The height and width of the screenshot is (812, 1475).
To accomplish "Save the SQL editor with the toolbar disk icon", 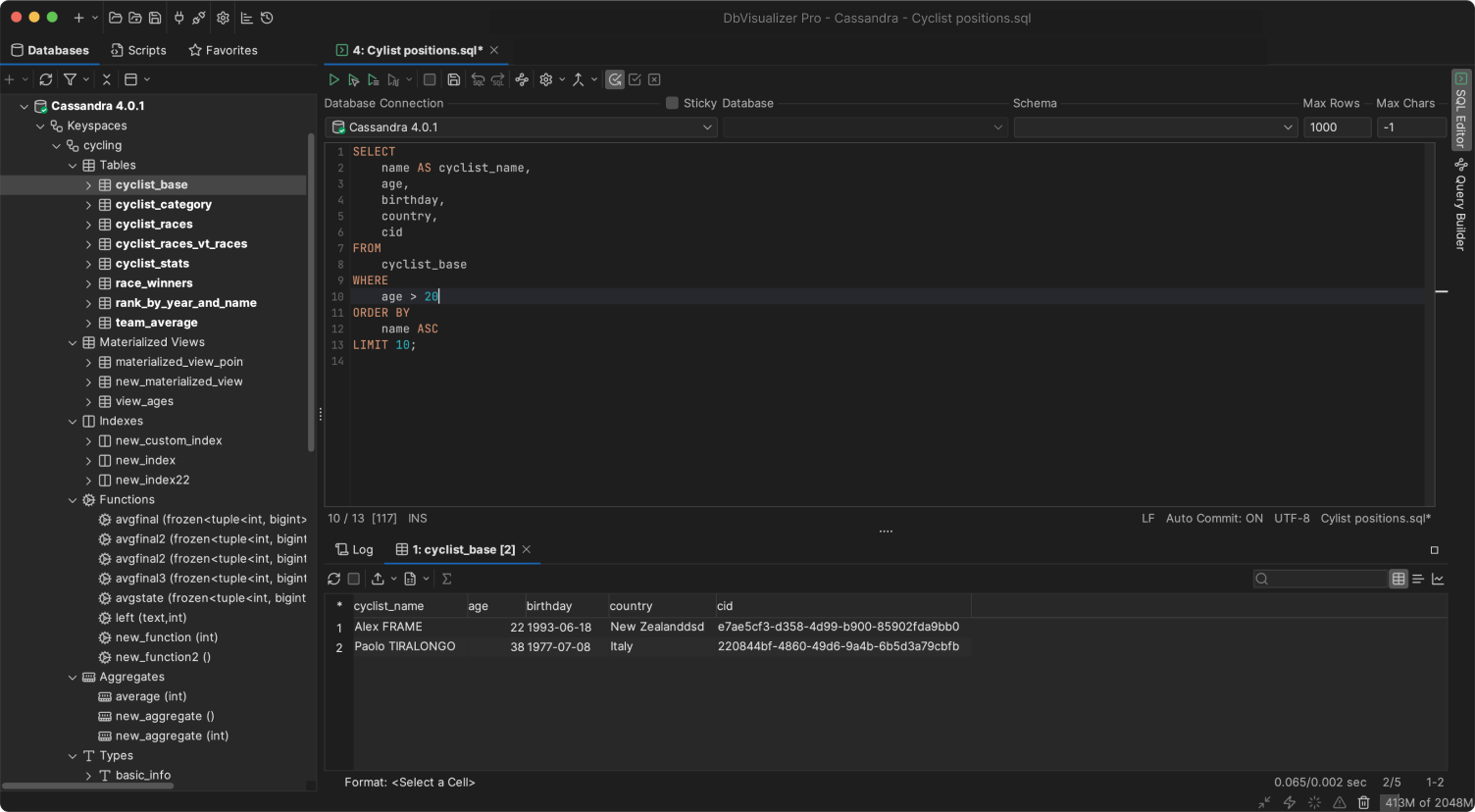I will coord(453,79).
